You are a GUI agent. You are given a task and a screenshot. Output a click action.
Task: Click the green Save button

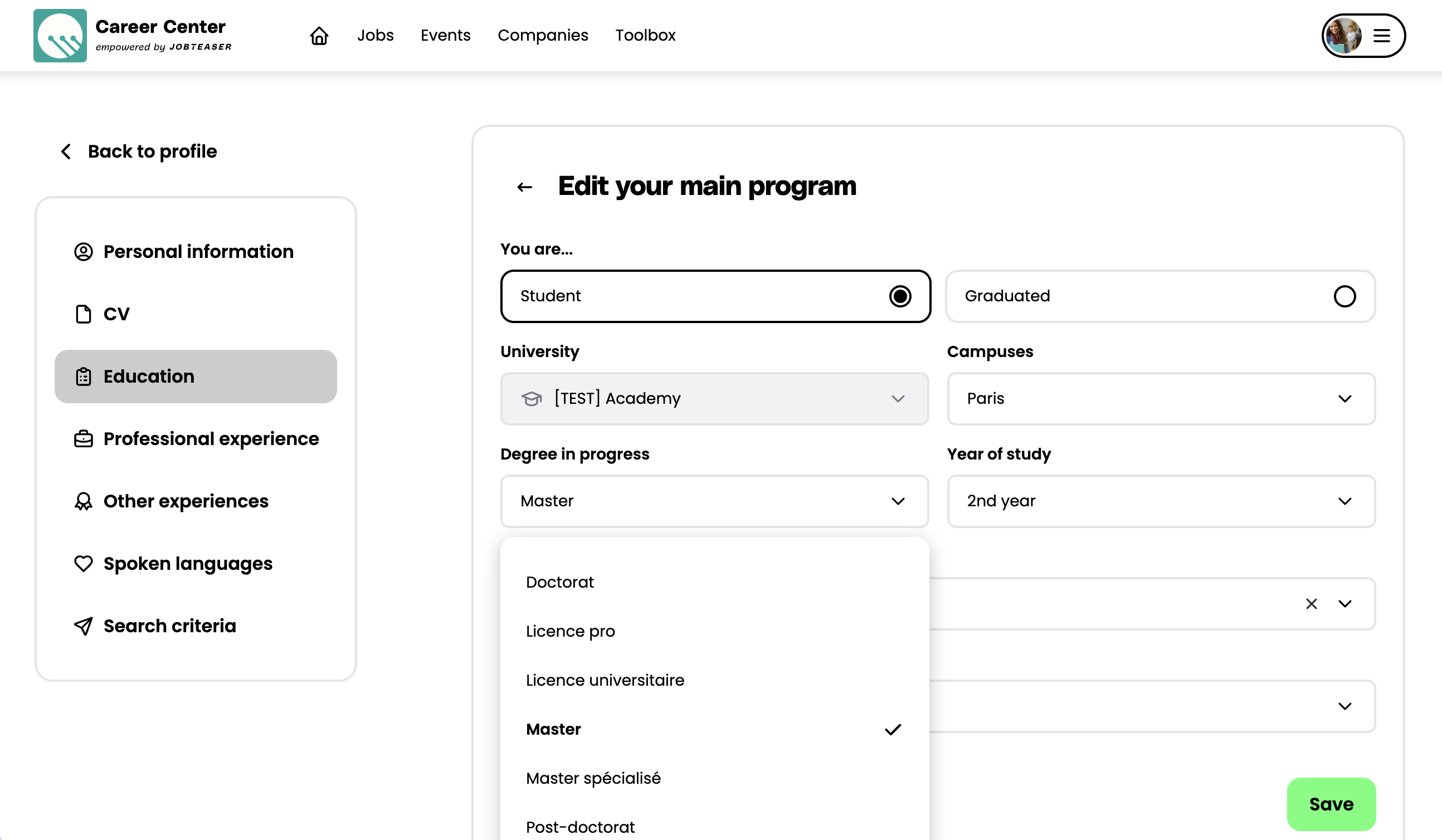point(1331,804)
